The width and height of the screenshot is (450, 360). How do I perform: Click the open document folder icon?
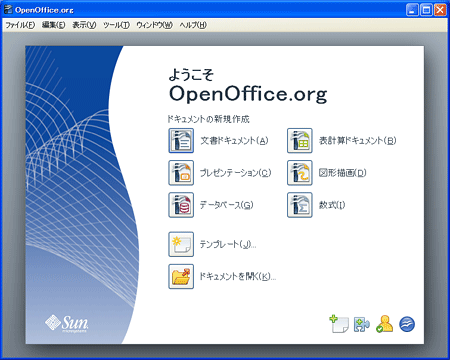click(181, 276)
